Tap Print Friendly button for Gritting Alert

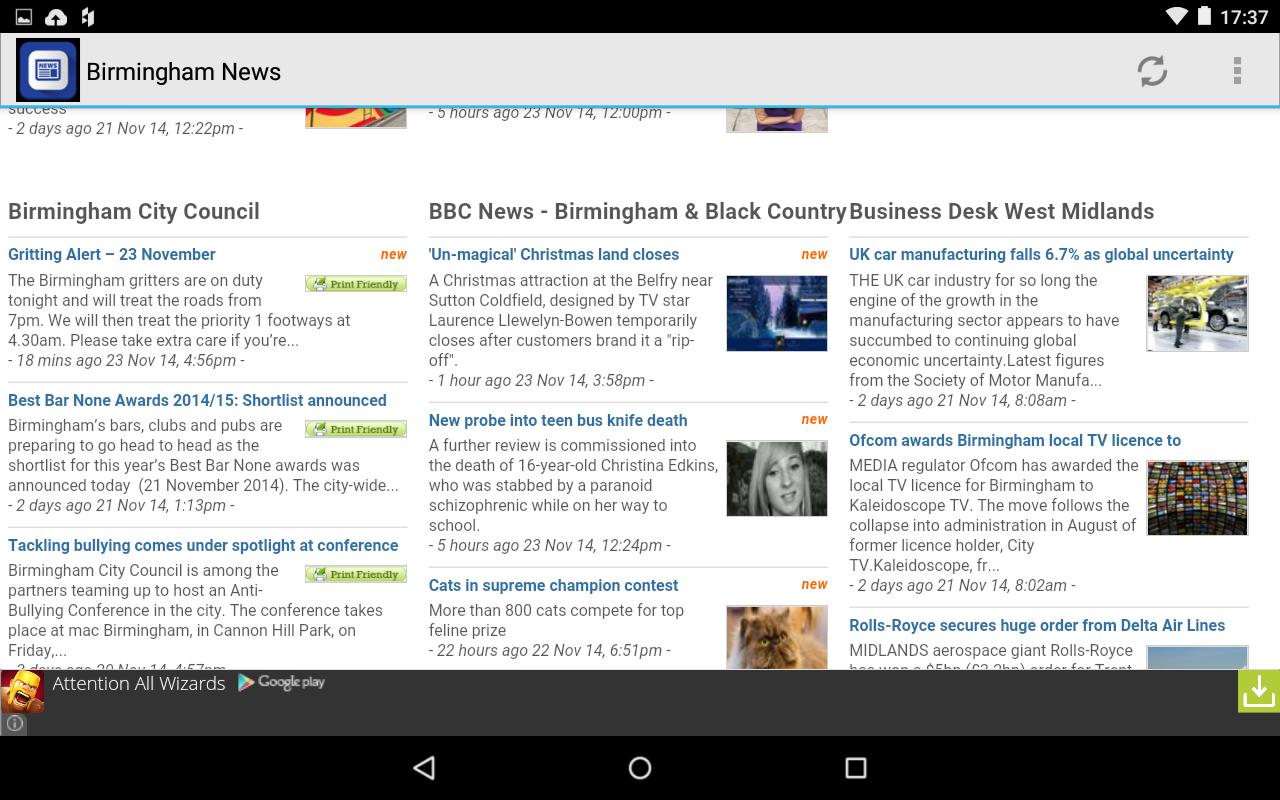point(356,284)
